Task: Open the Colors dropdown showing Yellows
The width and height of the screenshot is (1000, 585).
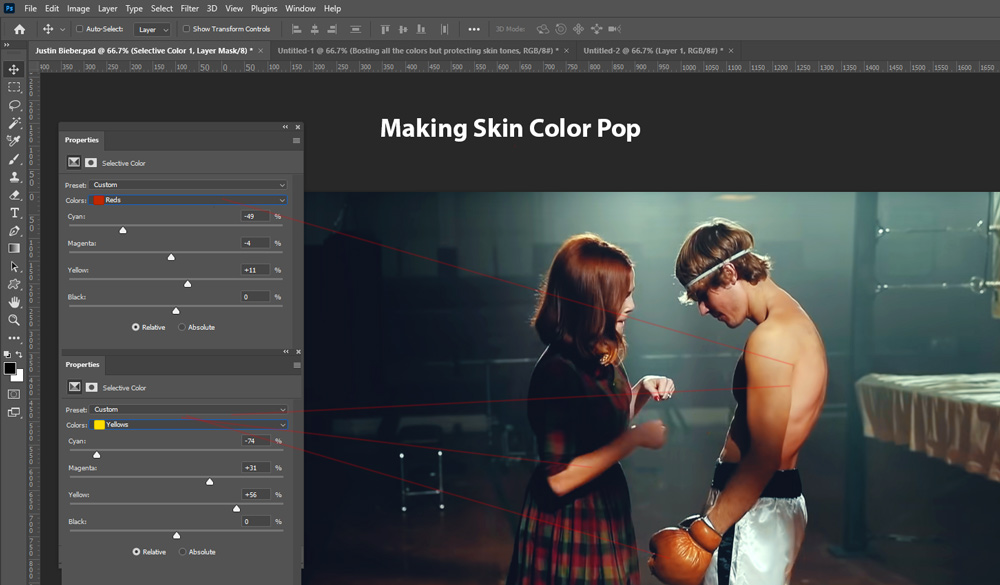Action: point(189,425)
